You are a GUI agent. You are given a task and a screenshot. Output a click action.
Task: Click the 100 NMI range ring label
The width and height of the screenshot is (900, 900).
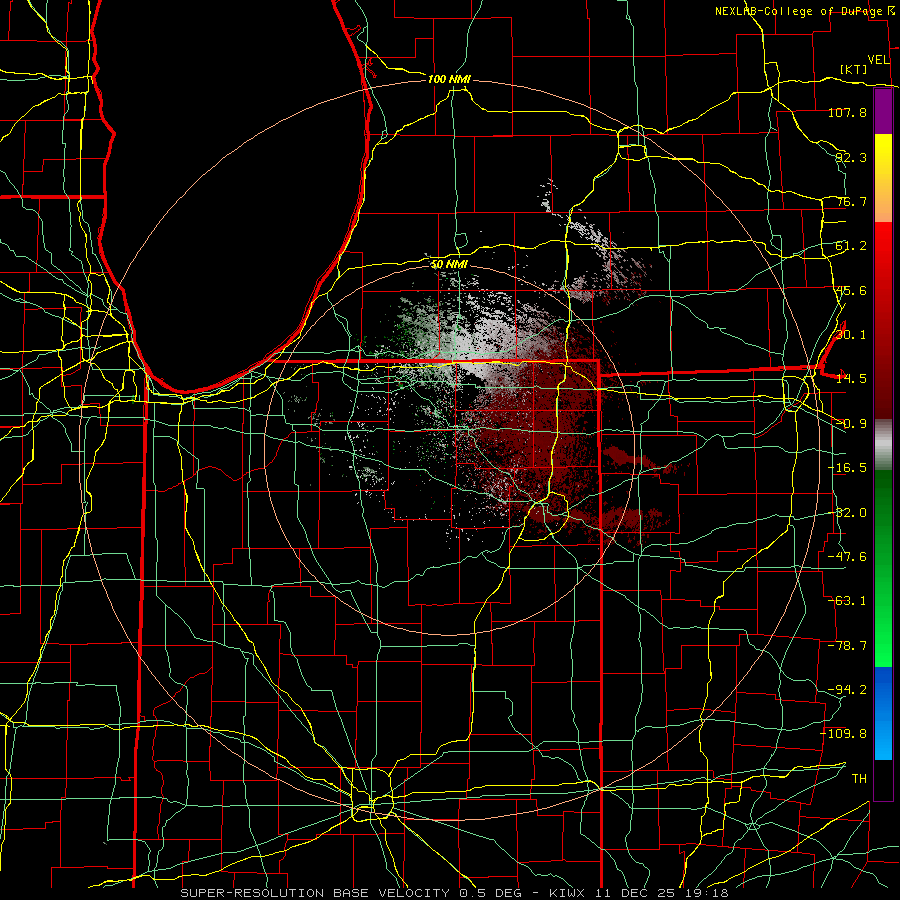click(x=449, y=79)
